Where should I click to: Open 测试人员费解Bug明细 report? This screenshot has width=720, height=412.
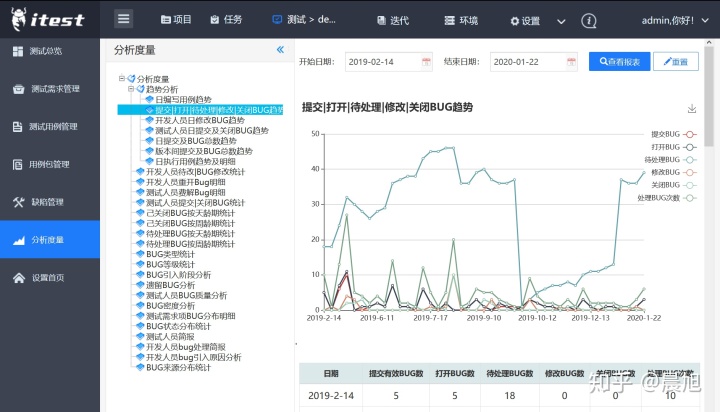click(x=186, y=192)
